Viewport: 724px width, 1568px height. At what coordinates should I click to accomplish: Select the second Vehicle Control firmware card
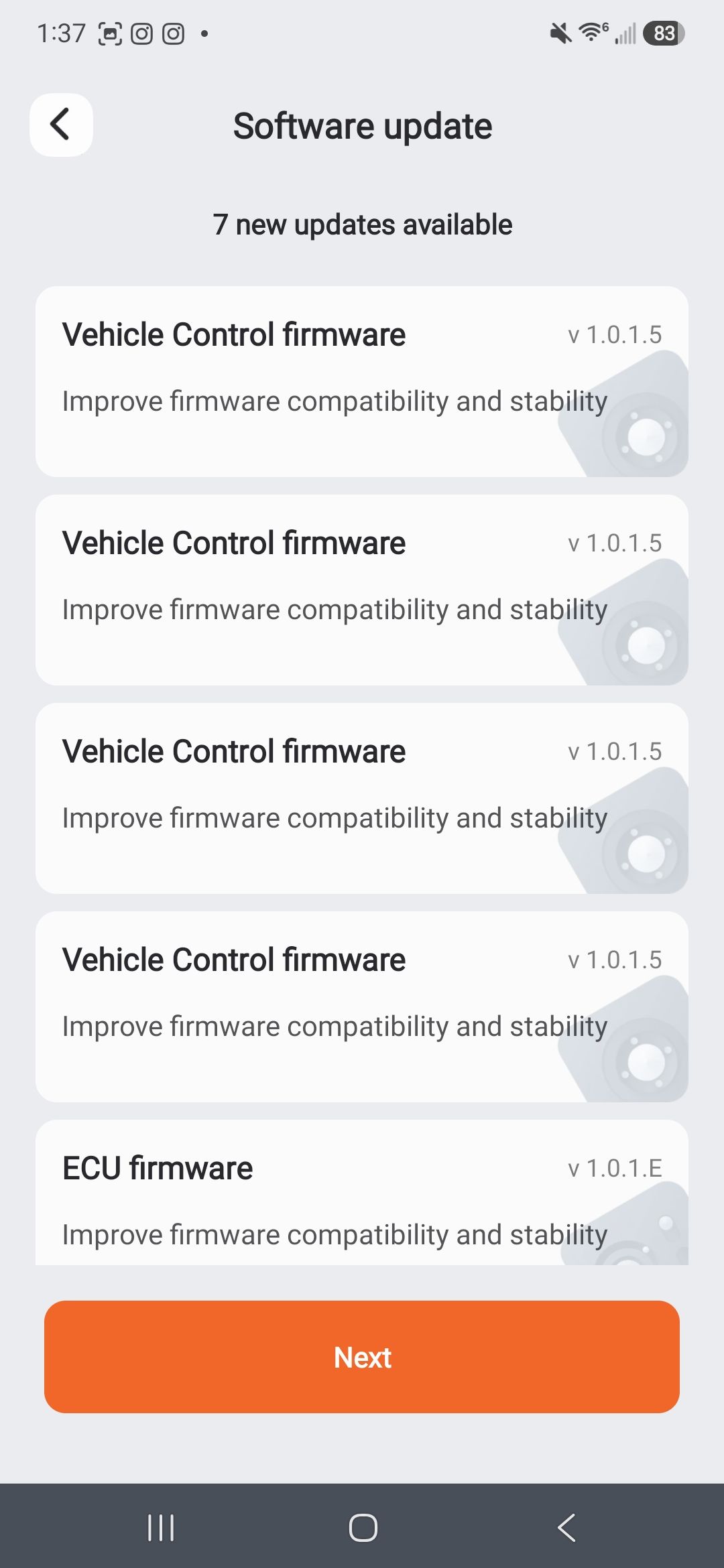(x=362, y=590)
